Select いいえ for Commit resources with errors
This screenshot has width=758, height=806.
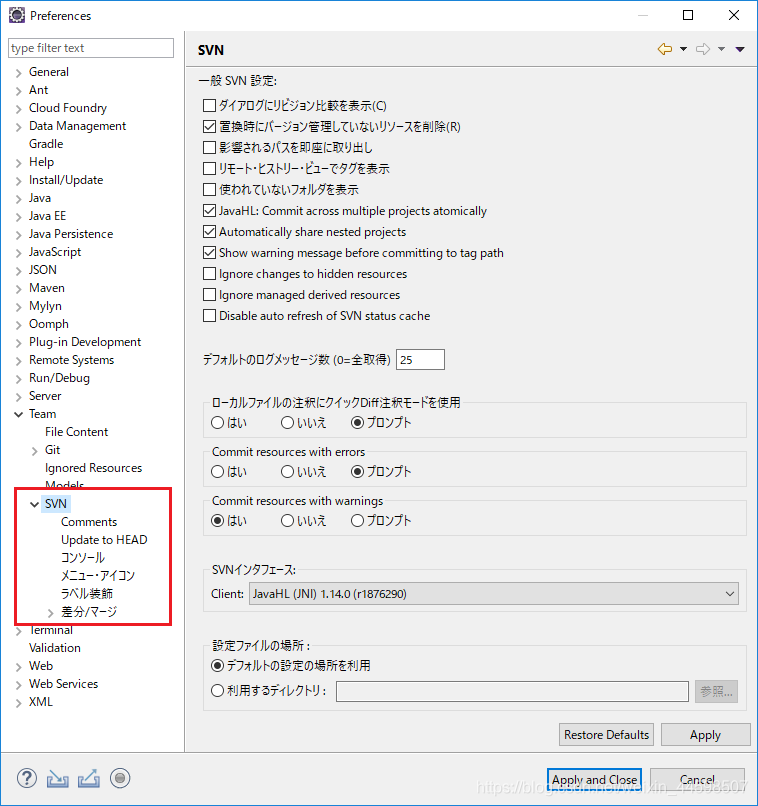(x=287, y=471)
